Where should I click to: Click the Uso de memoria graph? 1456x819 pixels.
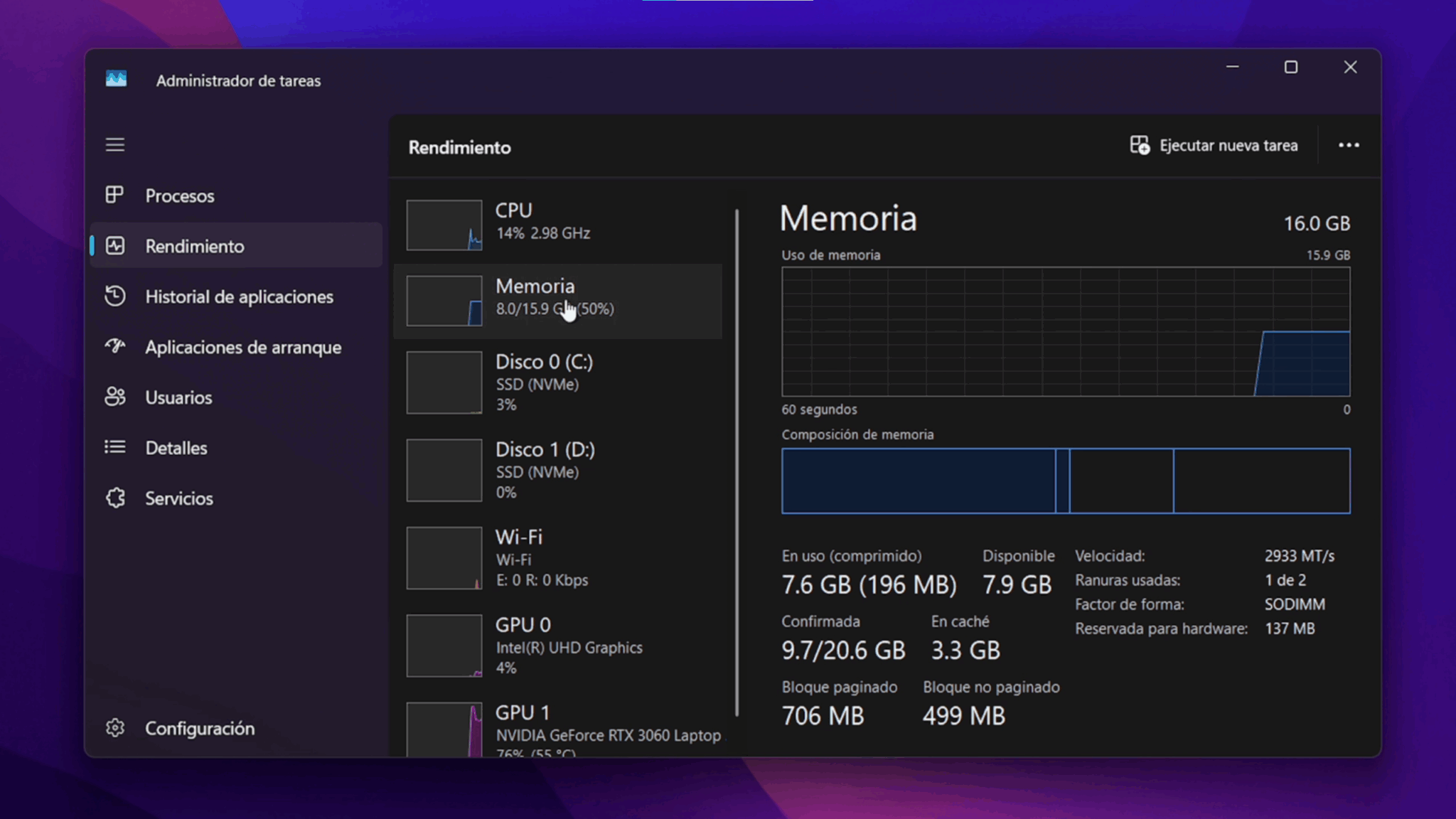tap(1066, 331)
